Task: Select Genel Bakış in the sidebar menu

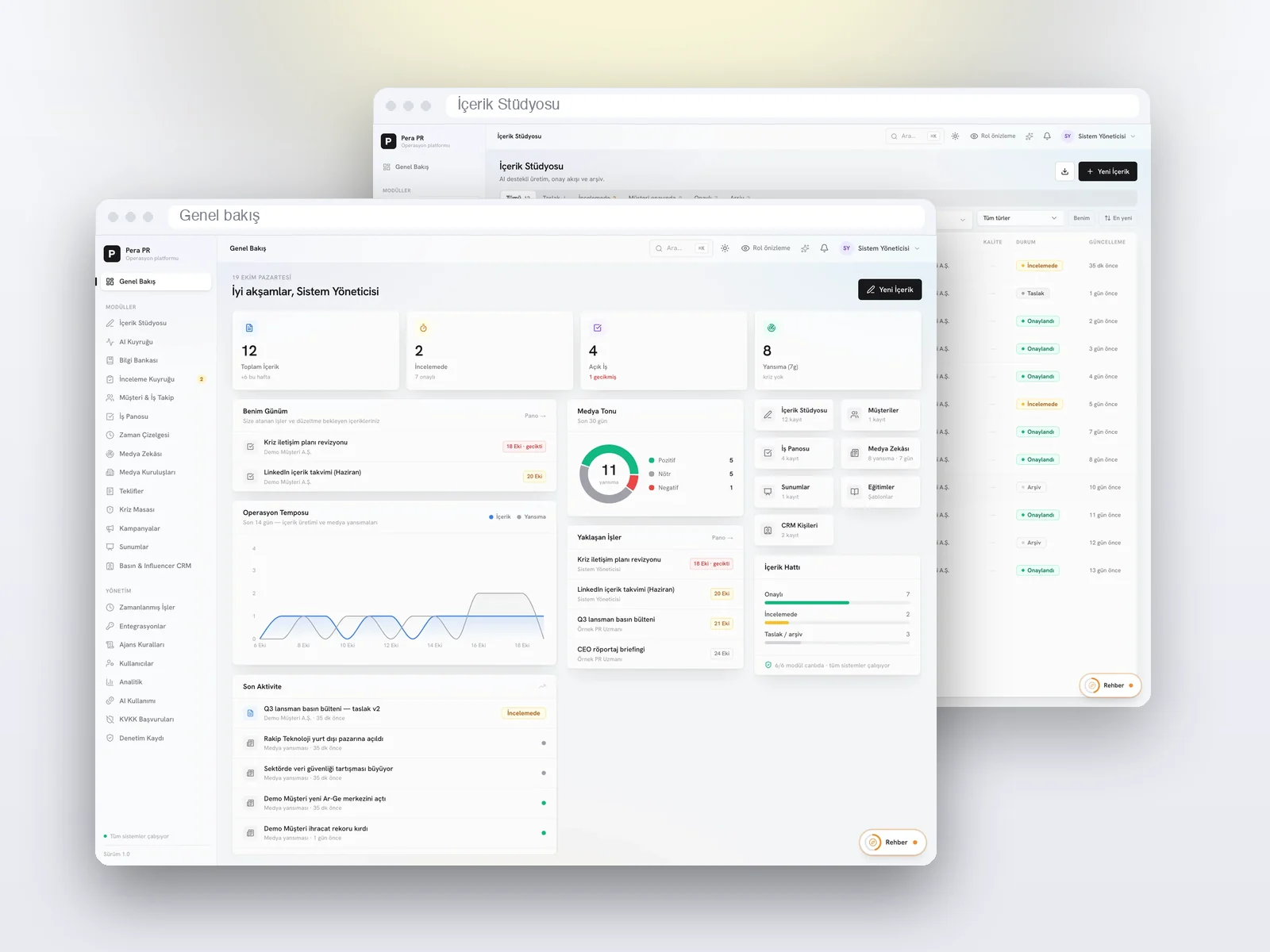Action: (x=156, y=282)
